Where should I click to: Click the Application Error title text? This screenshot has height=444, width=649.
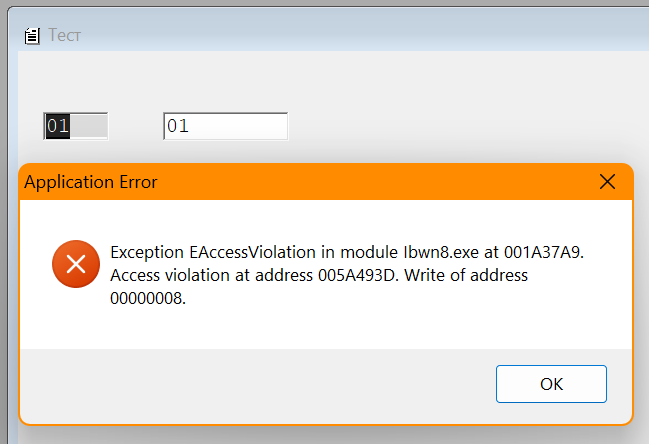pos(91,182)
